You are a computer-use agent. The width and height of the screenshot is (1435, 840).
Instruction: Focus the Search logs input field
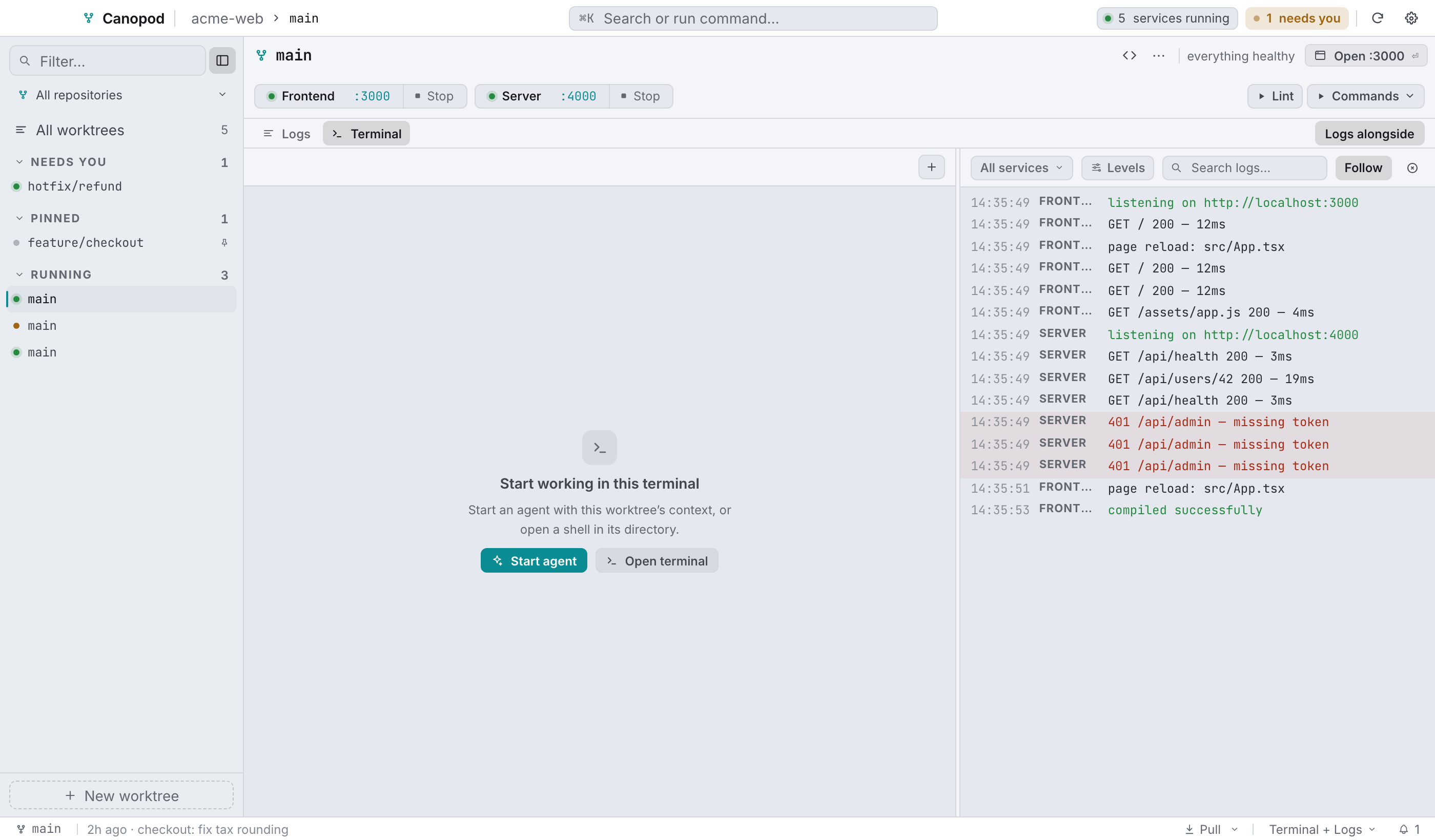click(1244, 168)
